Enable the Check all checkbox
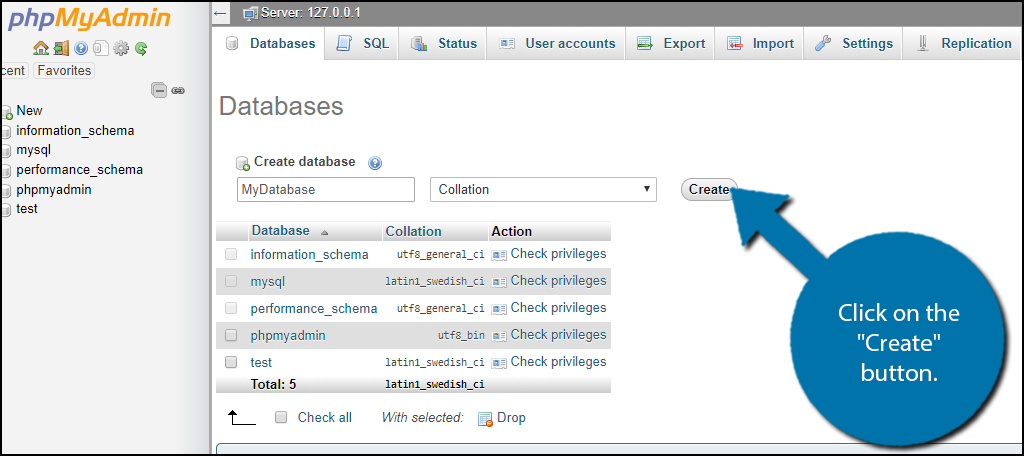The image size is (1024, 456). [x=281, y=417]
